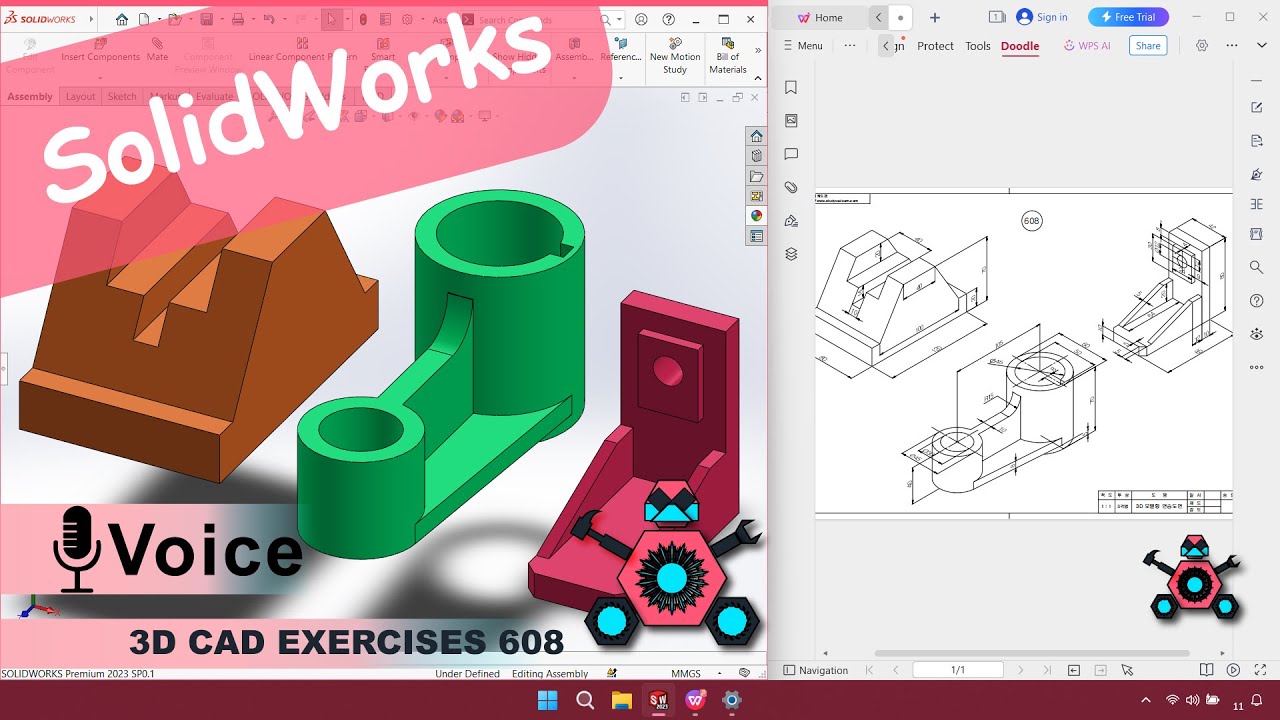1280x720 pixels.
Task: Open Comments panel in WPS sidebar
Action: (791, 154)
